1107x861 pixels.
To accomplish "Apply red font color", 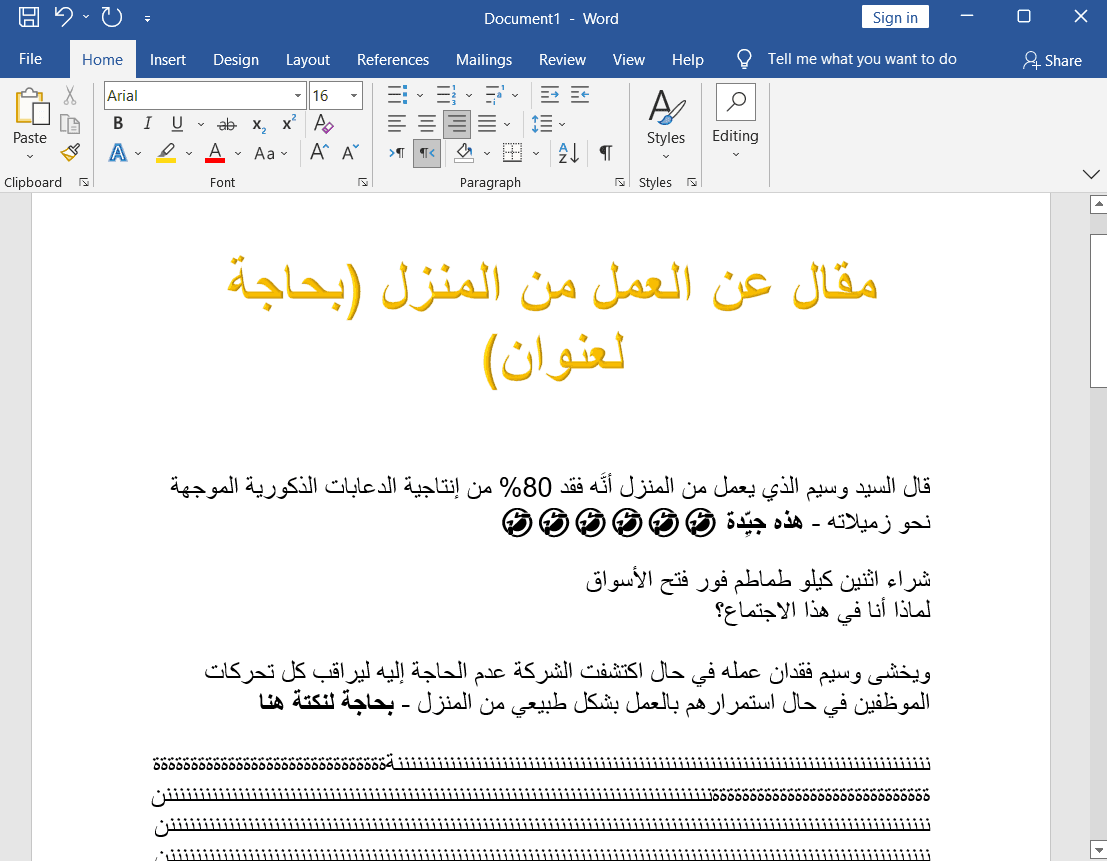I will coord(215,152).
